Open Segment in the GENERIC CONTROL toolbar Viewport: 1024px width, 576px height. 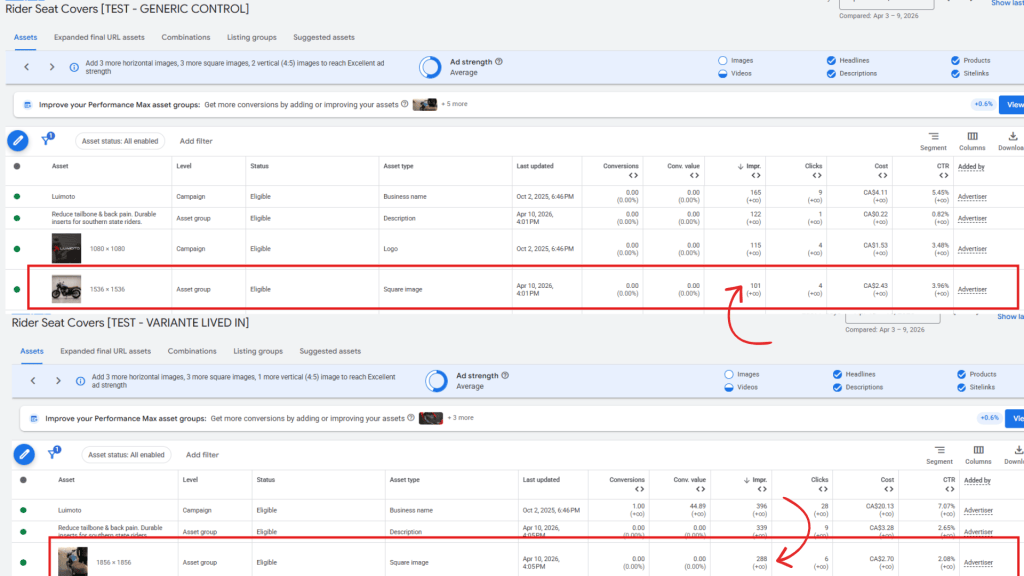[x=933, y=140]
